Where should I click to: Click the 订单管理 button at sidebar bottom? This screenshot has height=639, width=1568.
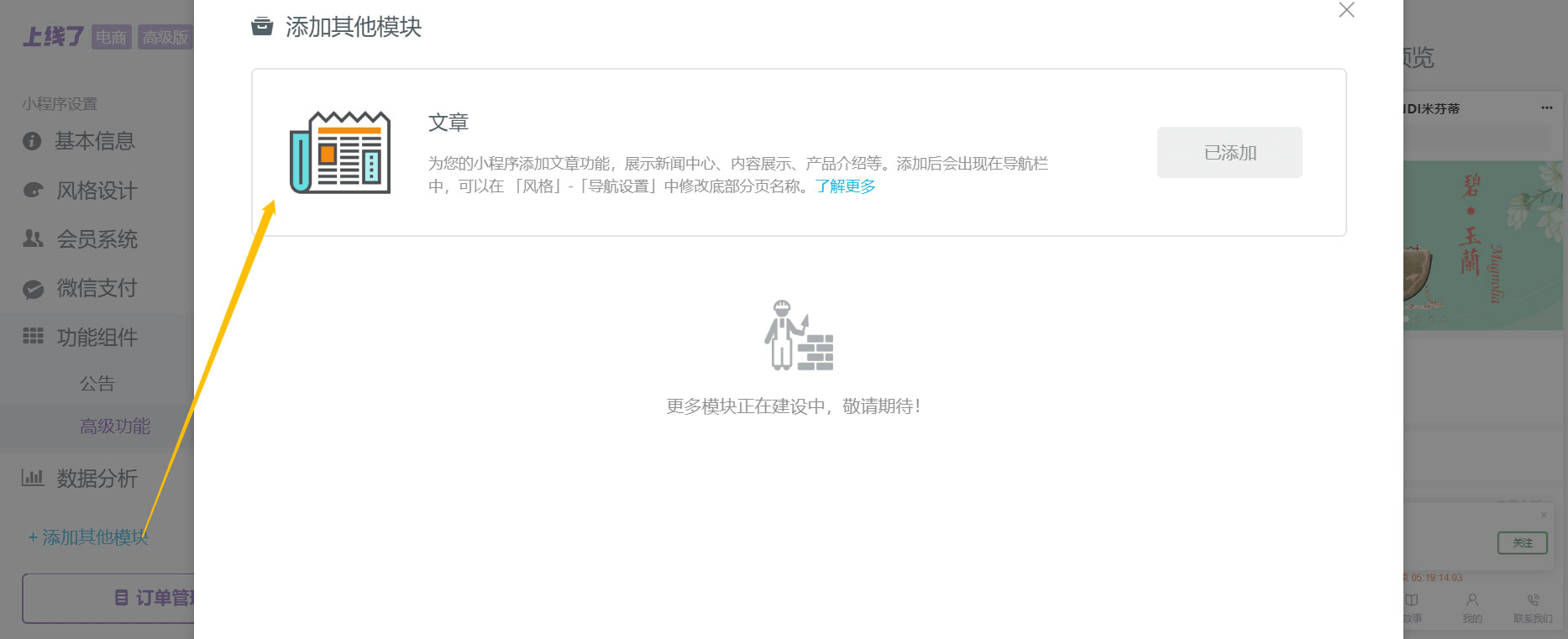[108, 599]
